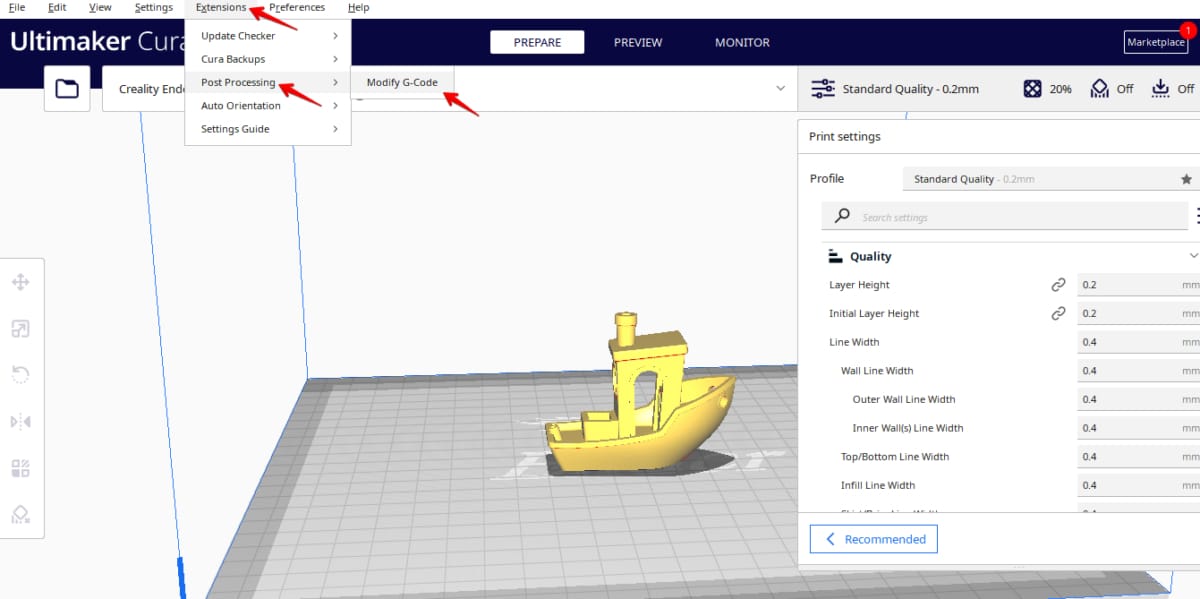Select the Rotate tool
Viewport: 1200px width, 599px height.
[x=22, y=374]
